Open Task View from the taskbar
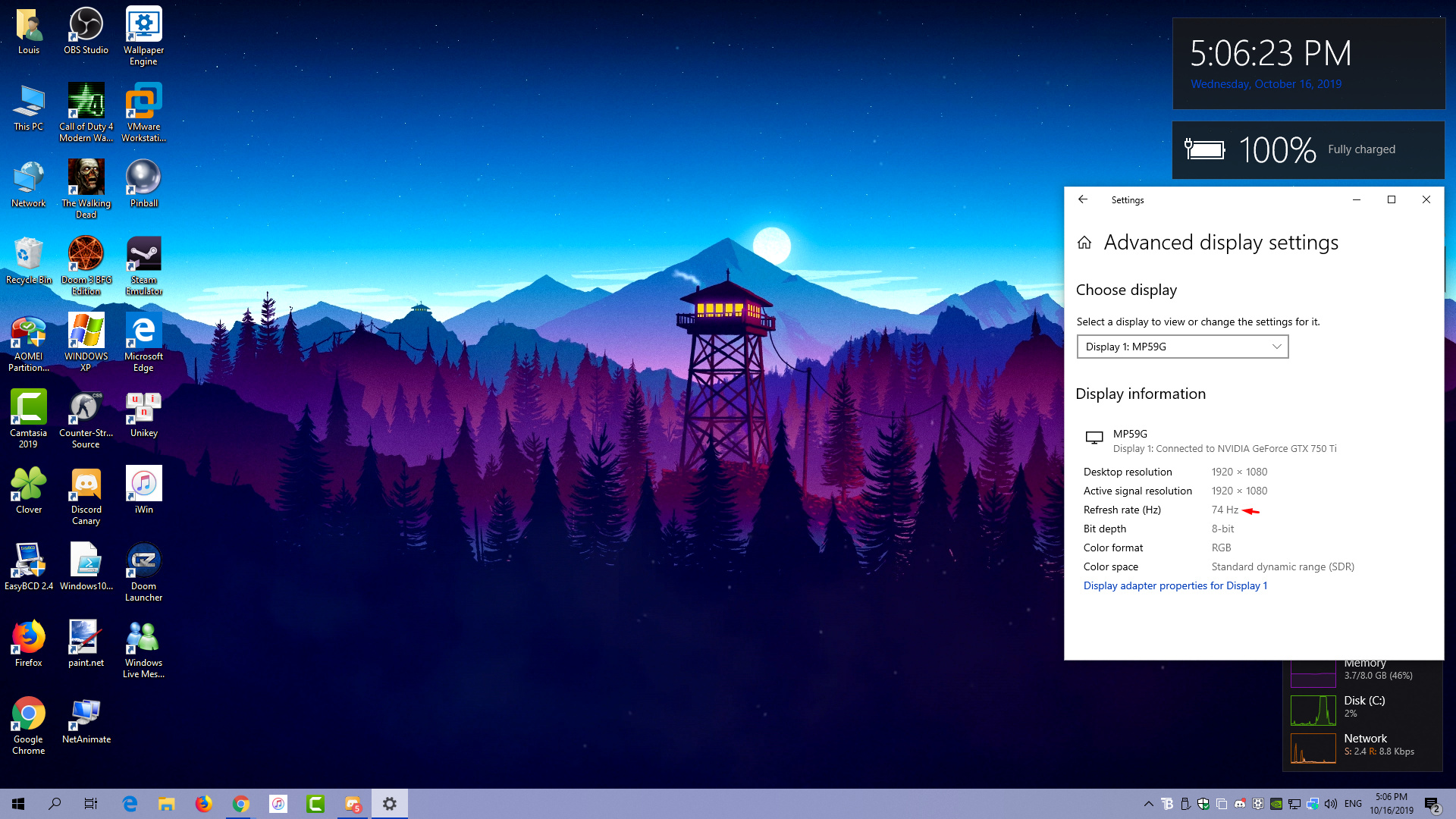This screenshot has height=819, width=1456. coord(91,804)
